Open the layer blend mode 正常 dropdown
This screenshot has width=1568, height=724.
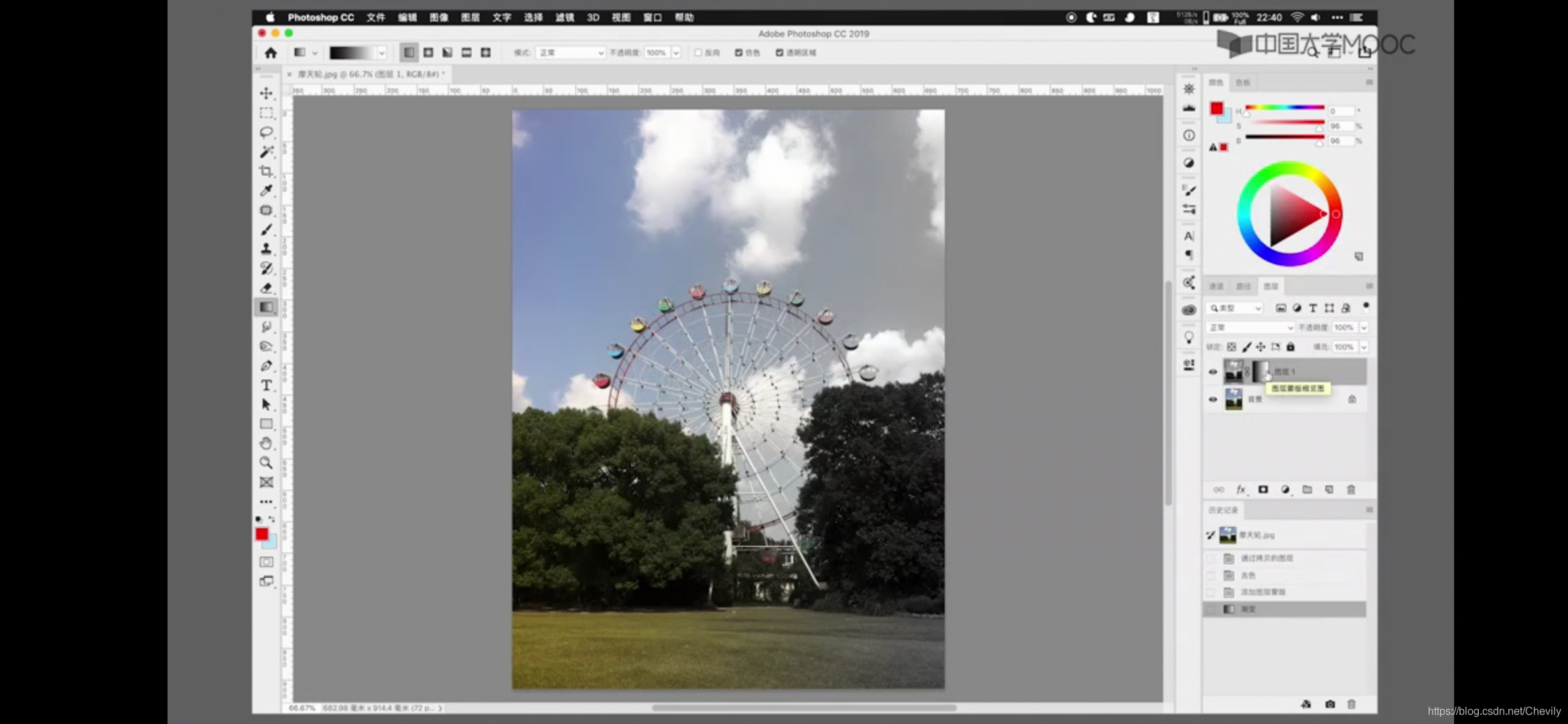tap(1250, 327)
